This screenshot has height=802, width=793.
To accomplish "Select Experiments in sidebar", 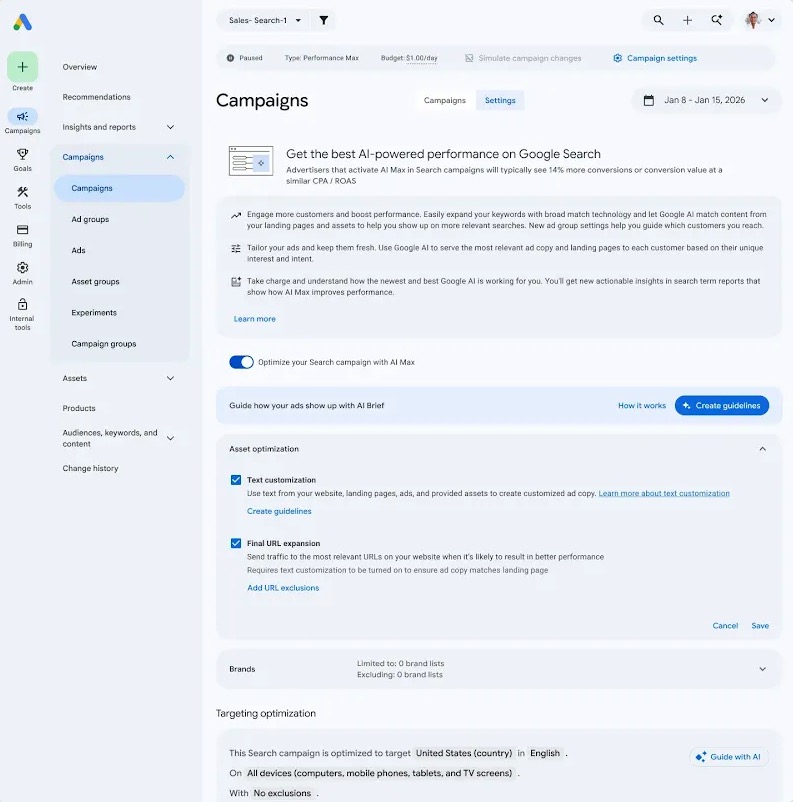I will (94, 313).
